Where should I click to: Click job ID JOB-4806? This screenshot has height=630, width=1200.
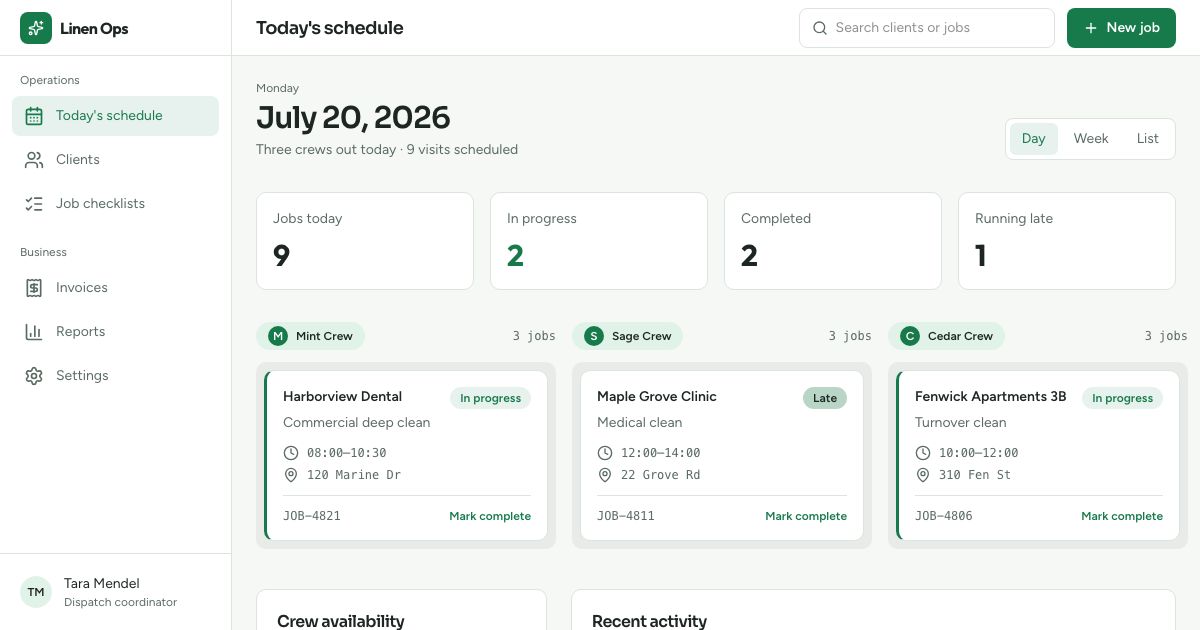point(944,517)
